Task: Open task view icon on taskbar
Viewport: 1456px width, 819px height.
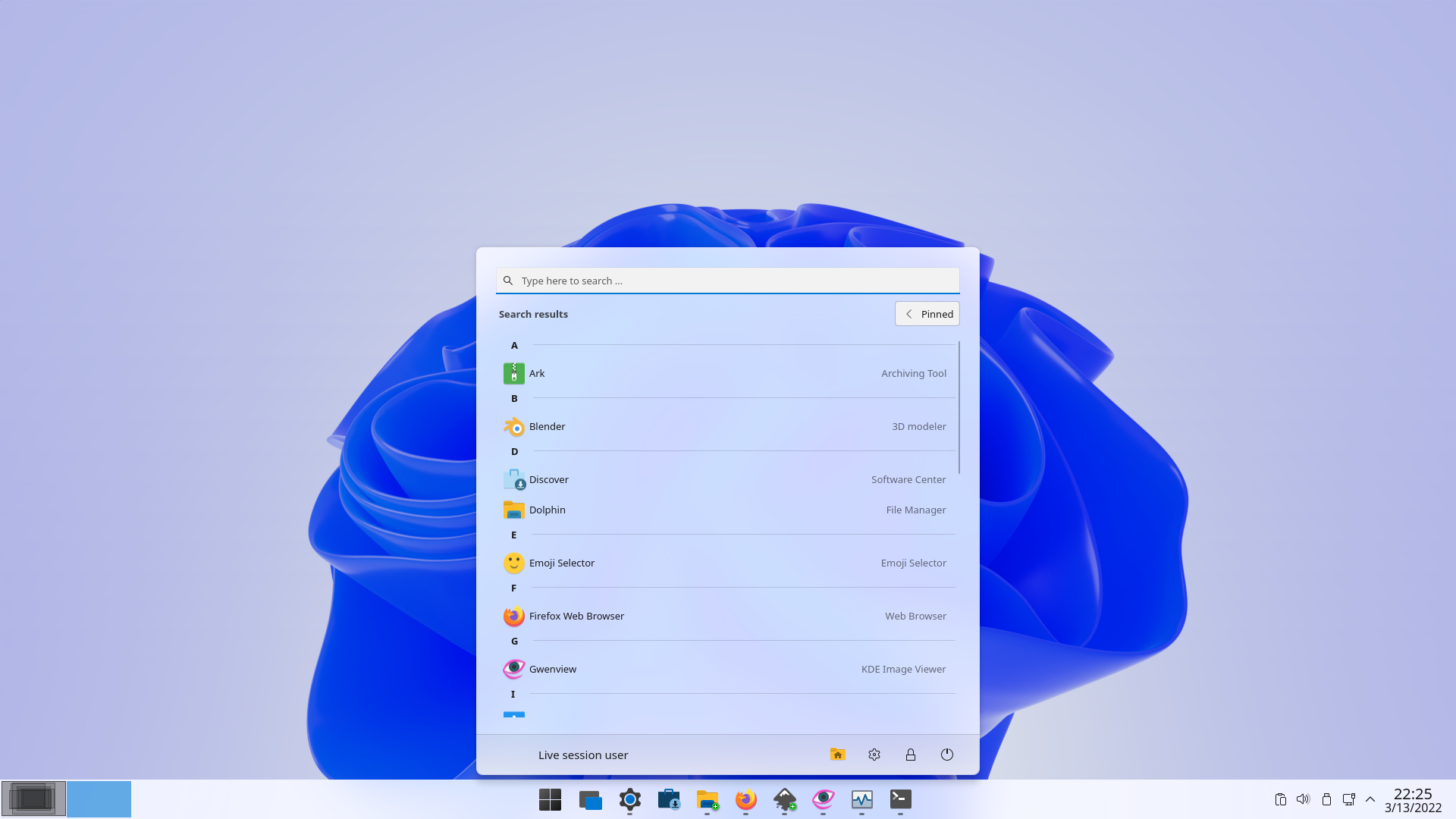Action: (x=590, y=799)
